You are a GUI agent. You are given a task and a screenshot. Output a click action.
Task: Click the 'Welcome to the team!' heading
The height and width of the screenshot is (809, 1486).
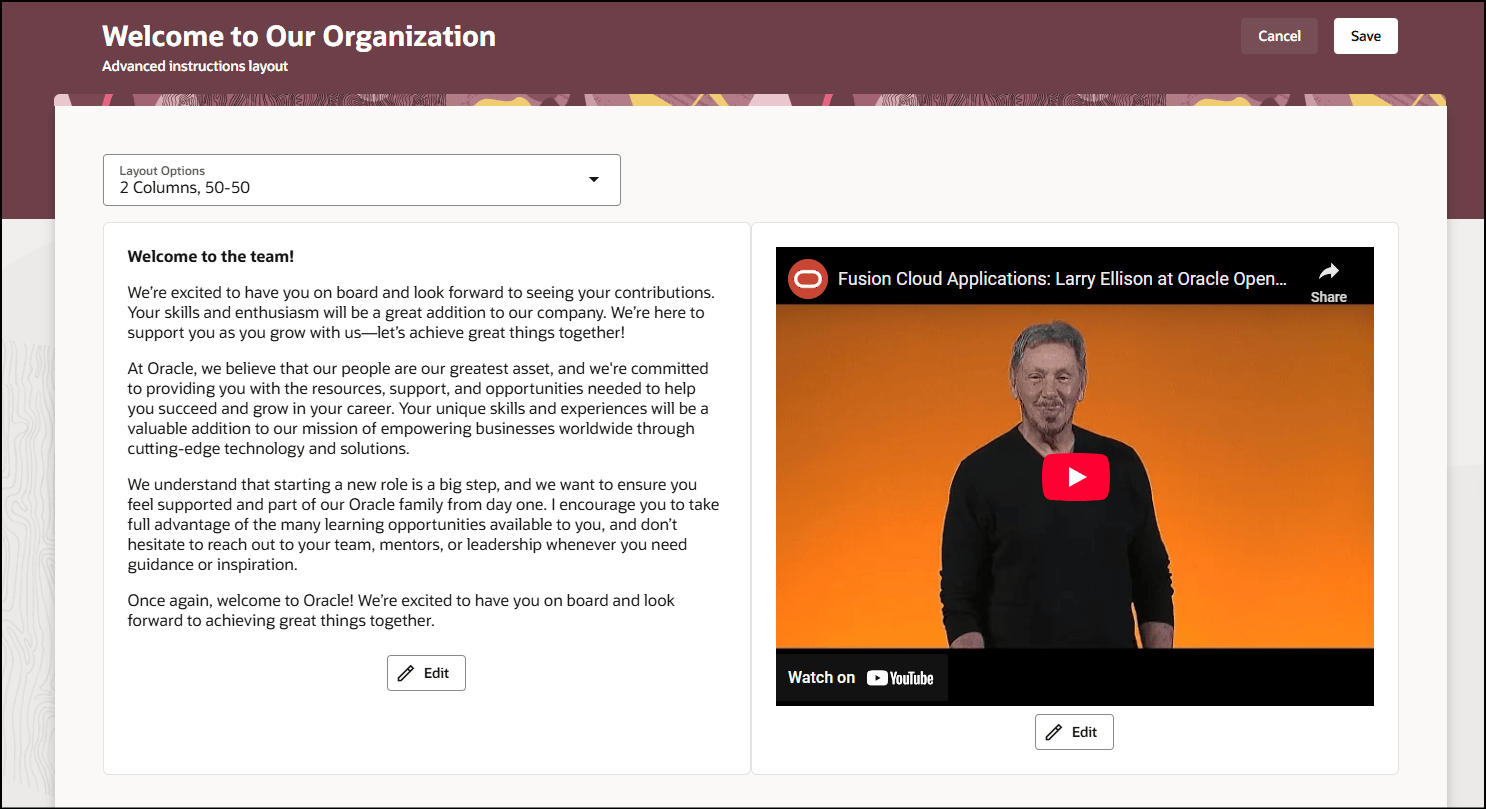211,257
